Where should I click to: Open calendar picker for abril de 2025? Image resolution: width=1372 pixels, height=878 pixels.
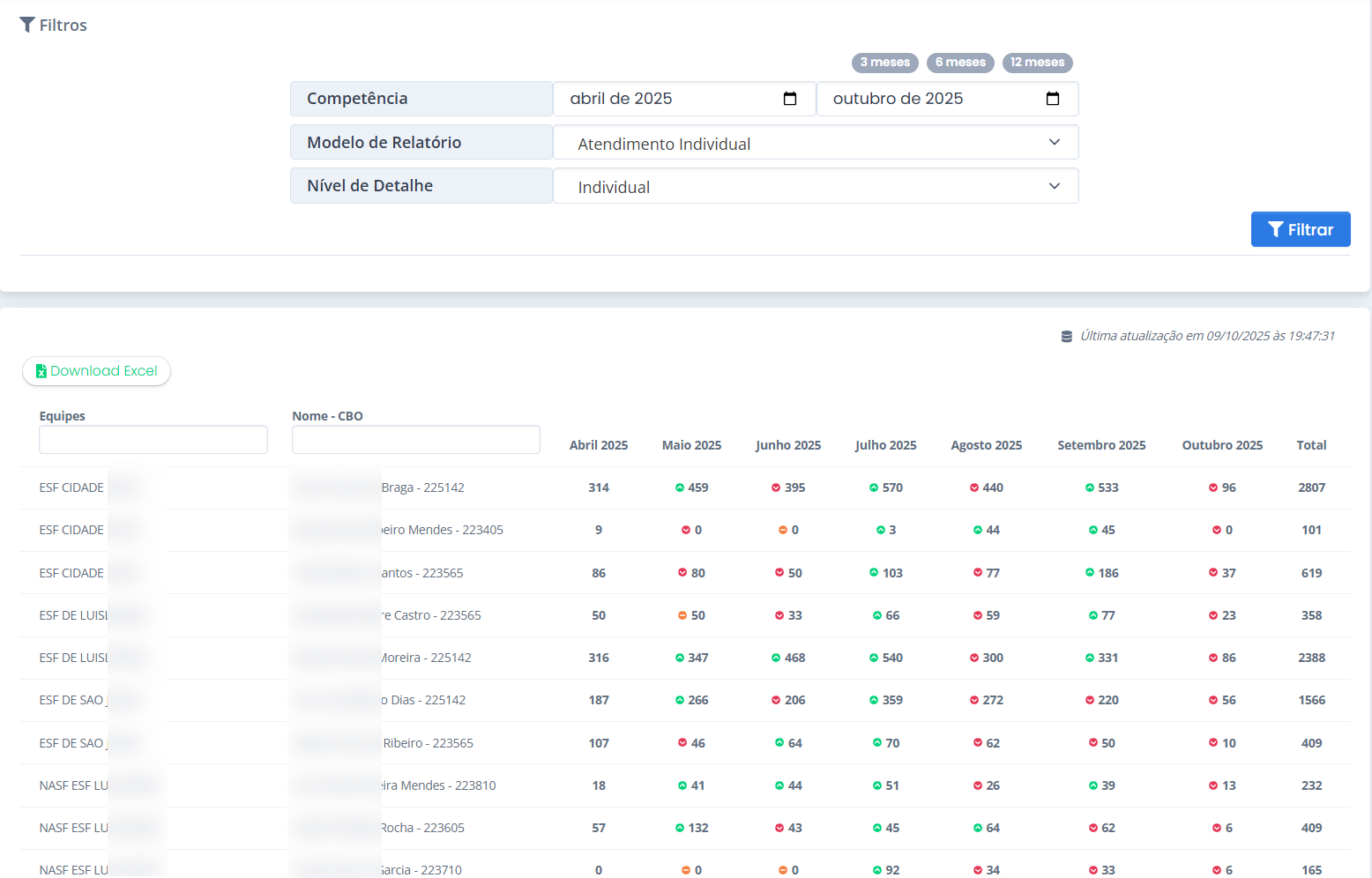(x=790, y=99)
